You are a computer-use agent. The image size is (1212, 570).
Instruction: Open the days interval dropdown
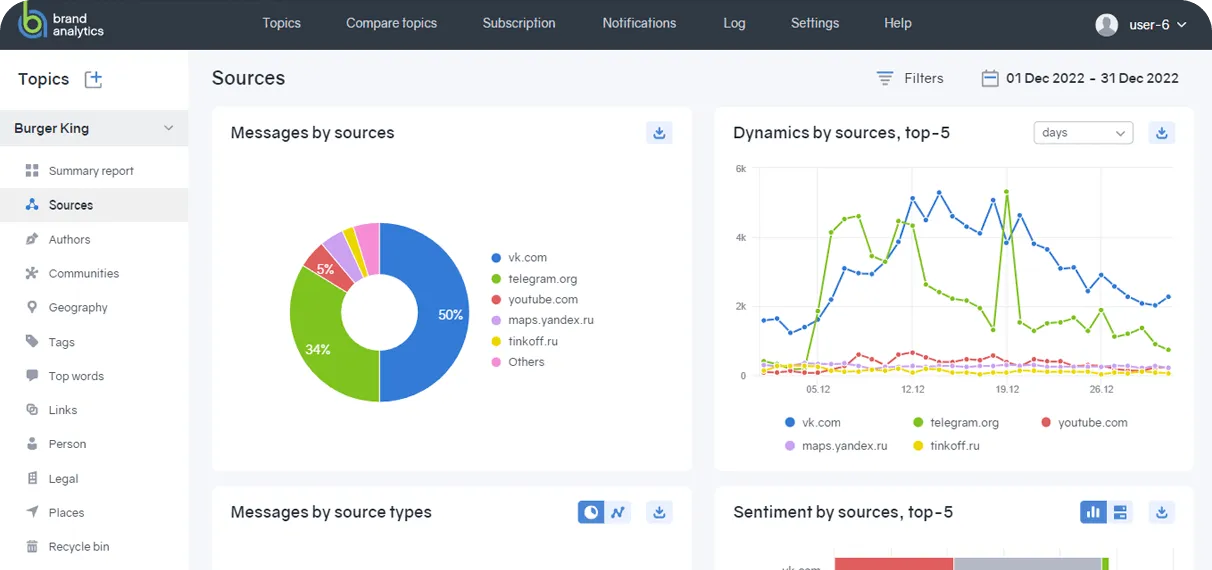(1083, 133)
